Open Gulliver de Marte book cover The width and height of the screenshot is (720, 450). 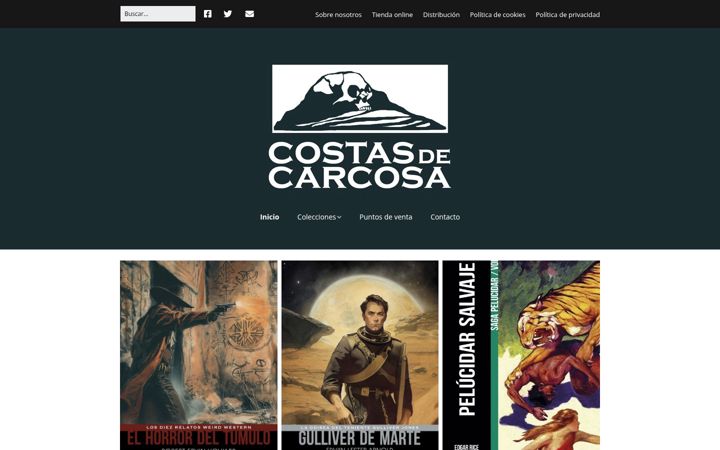pos(360,355)
